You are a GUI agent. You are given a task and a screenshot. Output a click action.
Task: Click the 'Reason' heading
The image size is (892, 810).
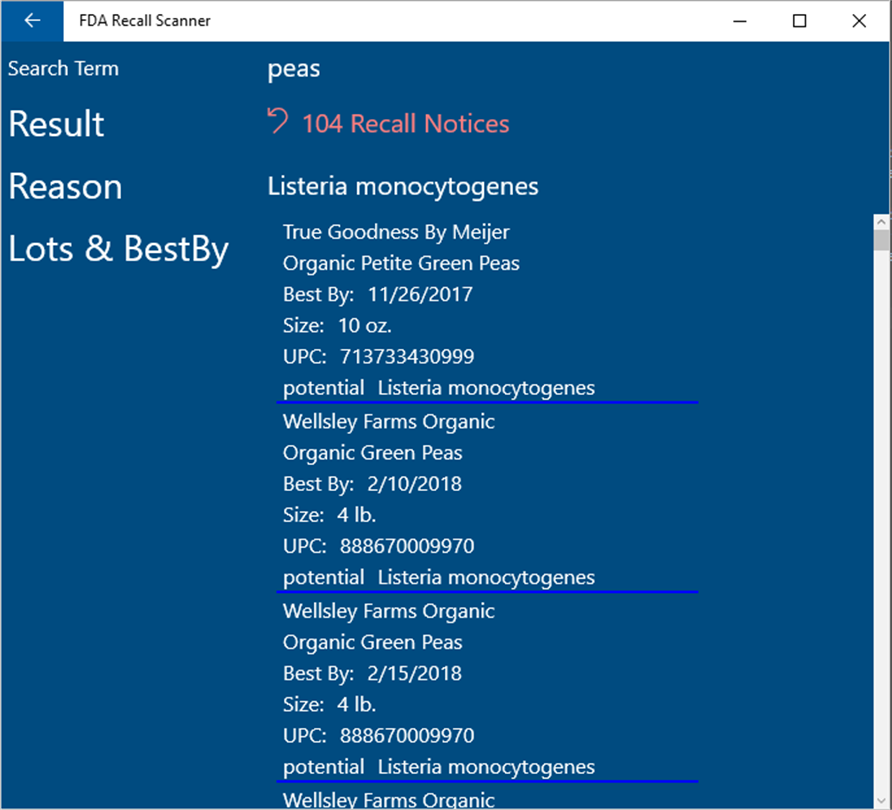65,187
